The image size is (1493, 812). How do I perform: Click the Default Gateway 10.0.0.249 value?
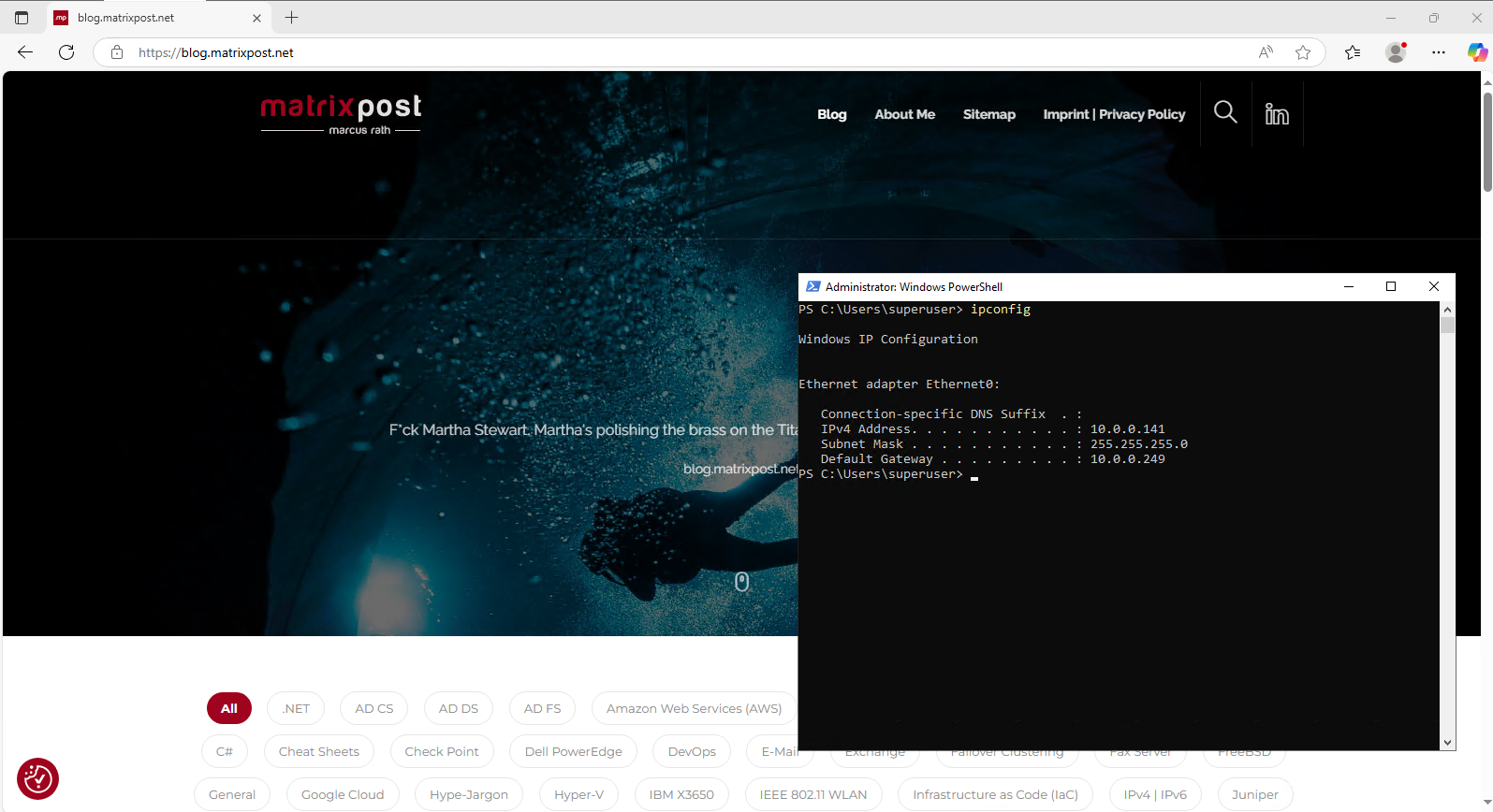[x=1128, y=459]
